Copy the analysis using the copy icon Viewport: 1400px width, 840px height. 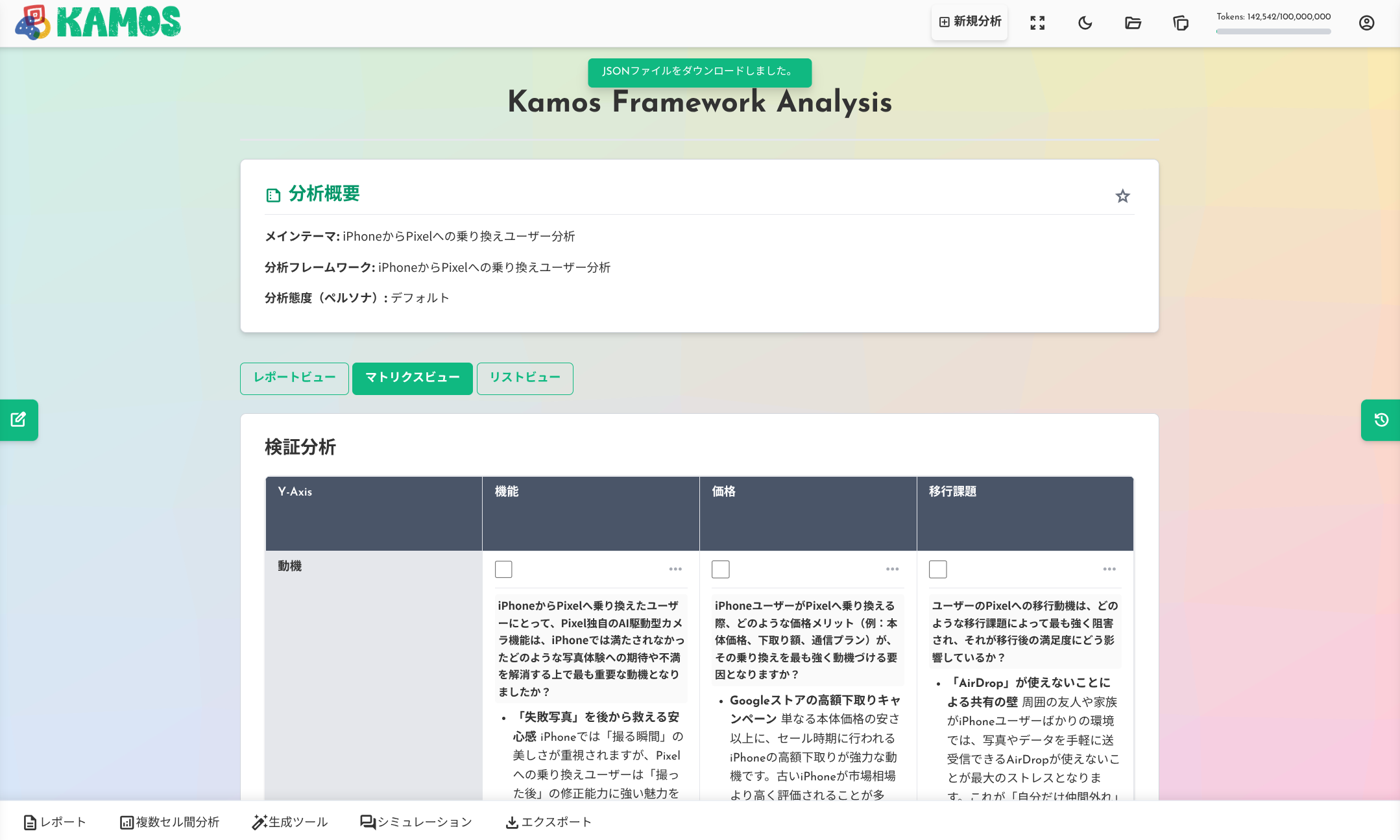click(x=1181, y=23)
